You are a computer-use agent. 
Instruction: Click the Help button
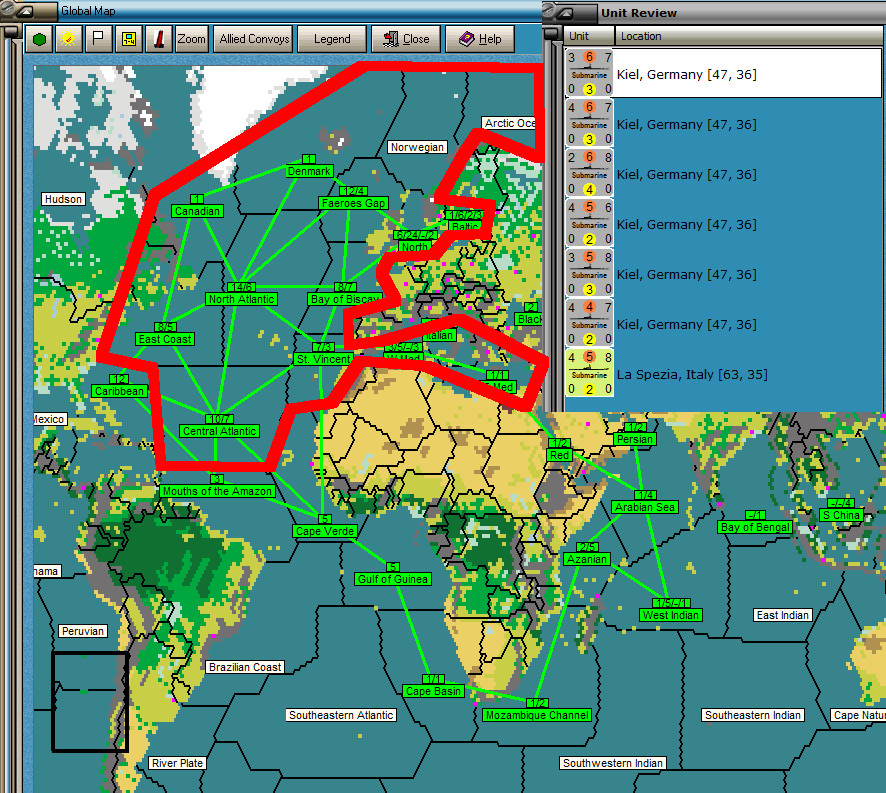click(480, 39)
